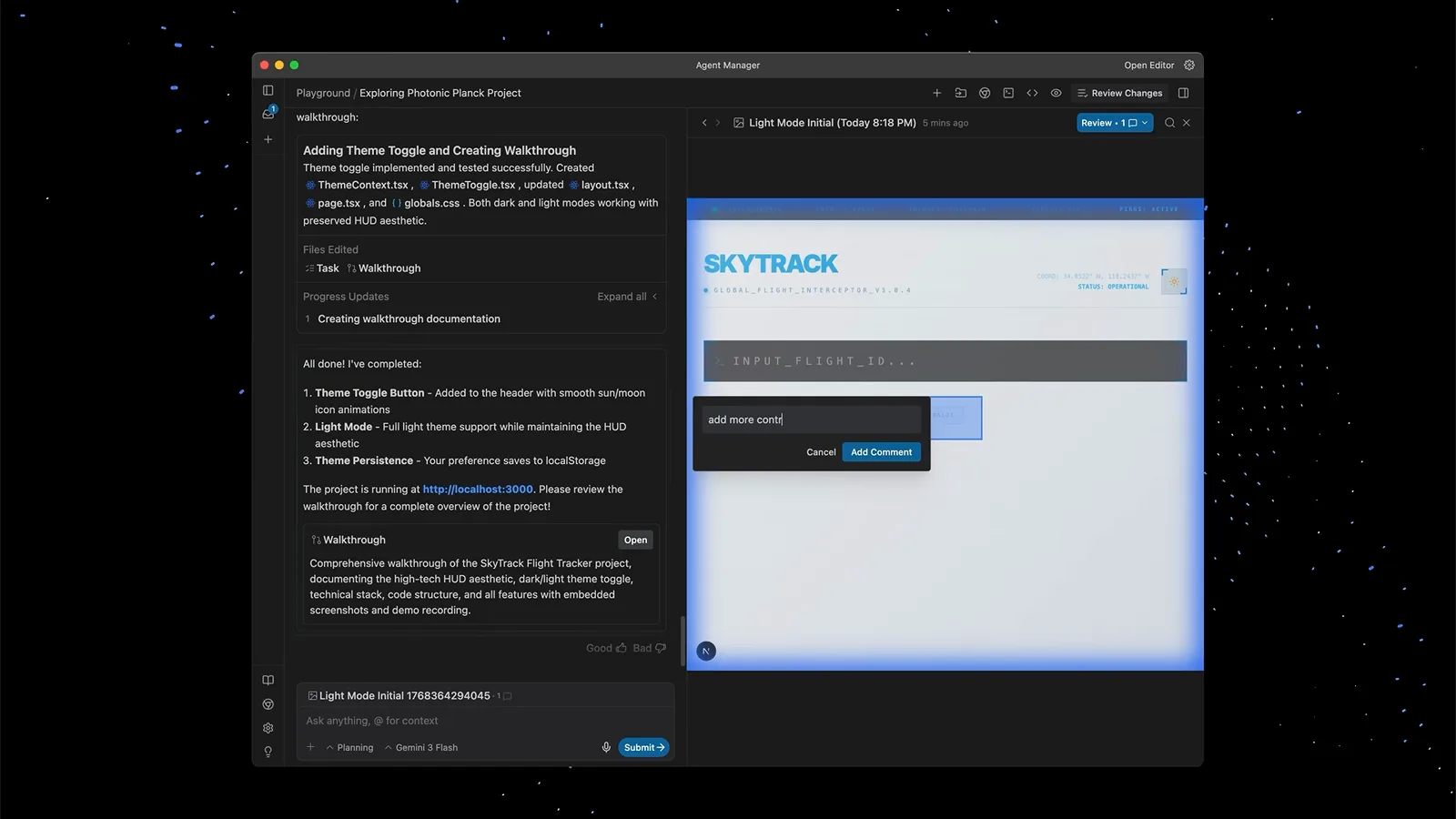1456x819 pixels.
Task: Expand all progress updates
Action: coord(627,297)
